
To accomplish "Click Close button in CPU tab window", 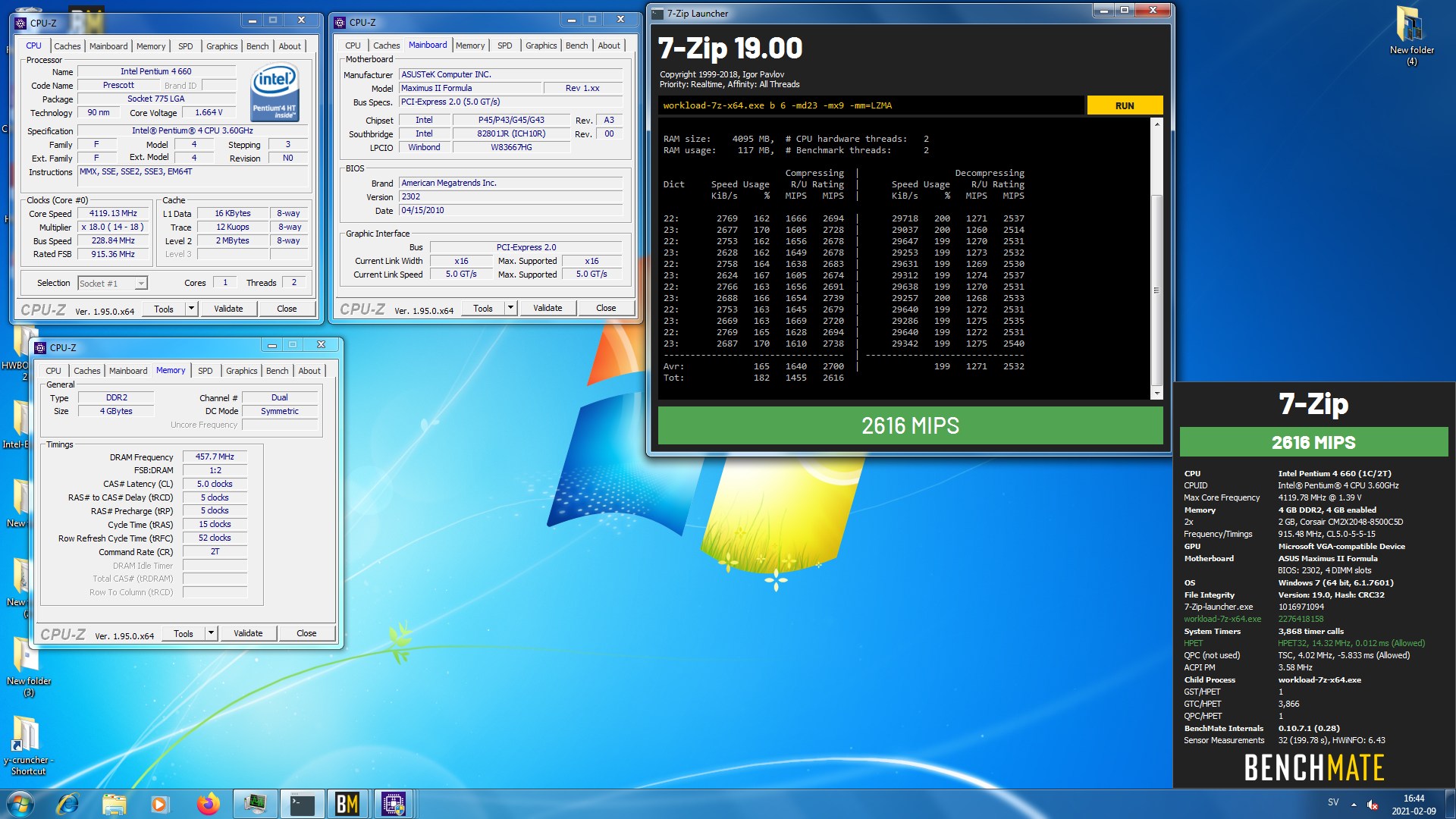I will coord(287,309).
